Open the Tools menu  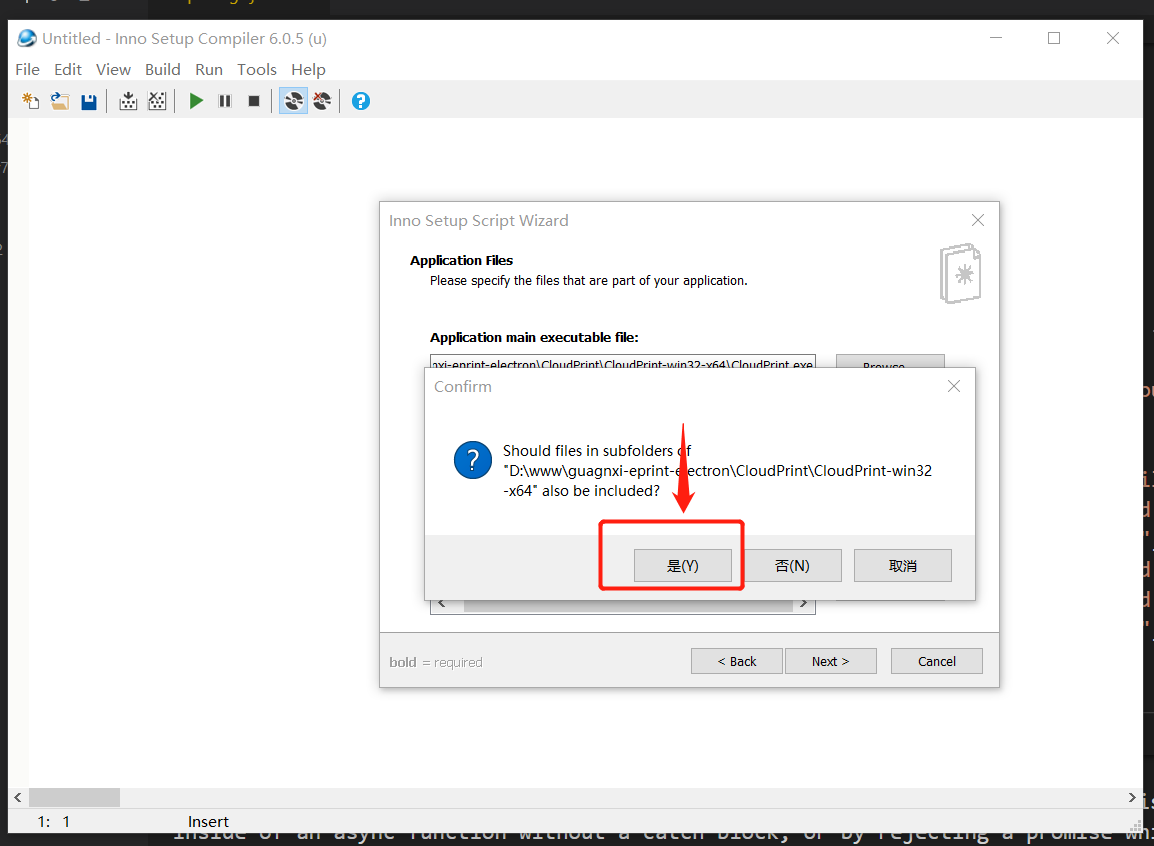[257, 69]
